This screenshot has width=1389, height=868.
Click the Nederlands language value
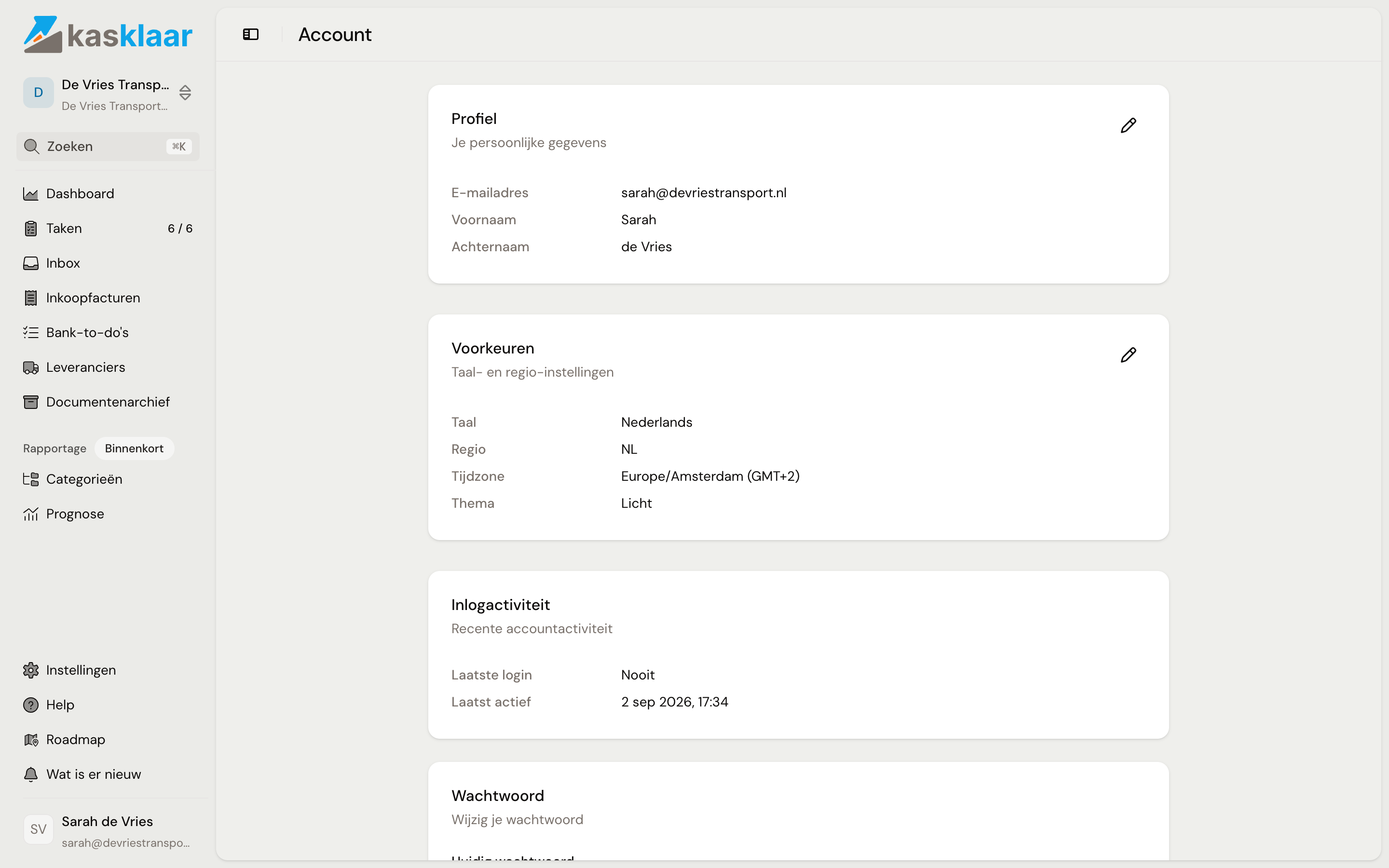pos(656,422)
